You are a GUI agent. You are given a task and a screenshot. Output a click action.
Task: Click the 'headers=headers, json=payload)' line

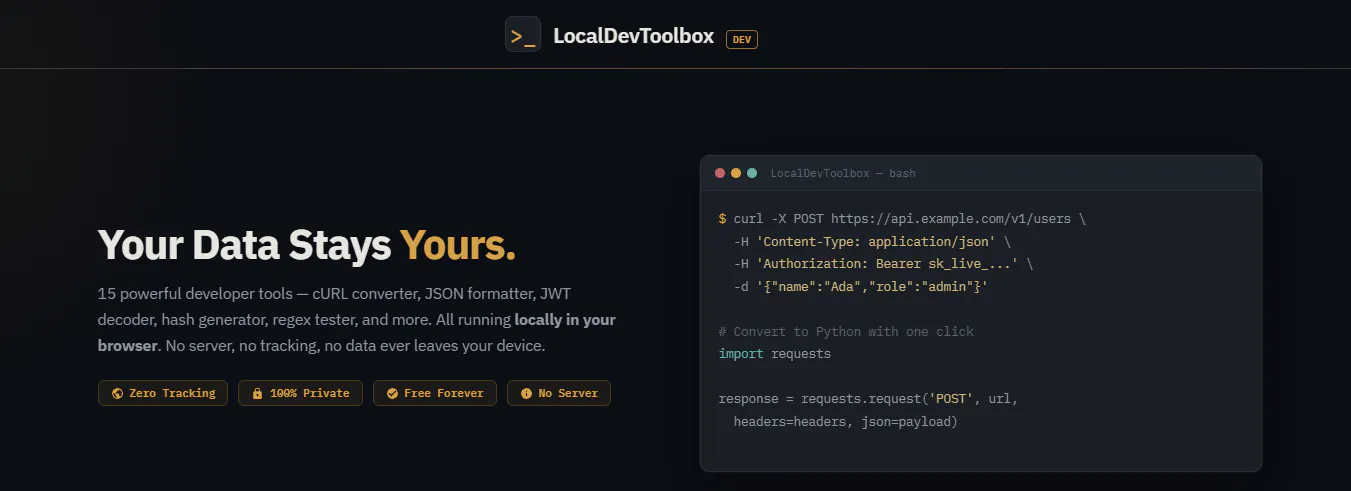(x=846, y=422)
